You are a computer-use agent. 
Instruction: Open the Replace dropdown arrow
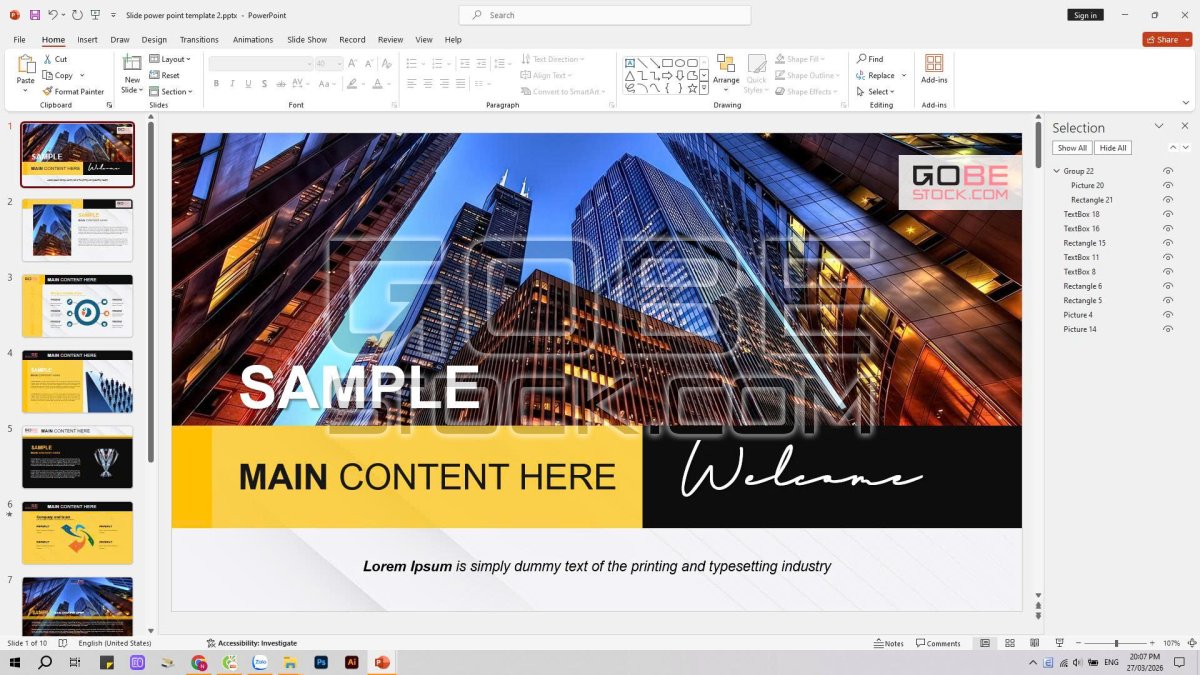click(x=903, y=75)
